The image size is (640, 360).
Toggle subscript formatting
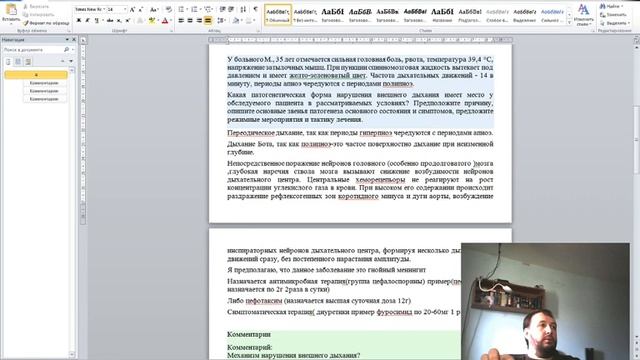(119, 20)
